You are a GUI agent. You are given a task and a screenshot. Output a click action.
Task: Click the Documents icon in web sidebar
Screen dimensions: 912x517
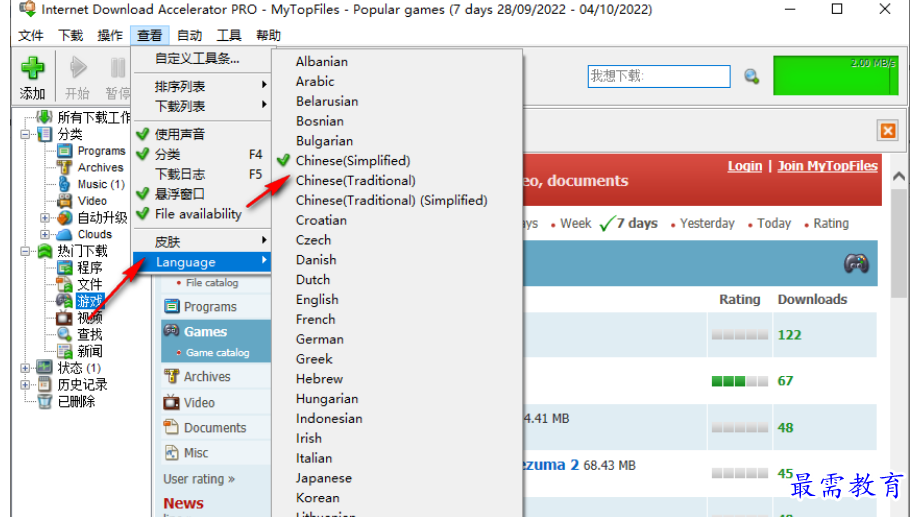pyautogui.click(x=172, y=427)
